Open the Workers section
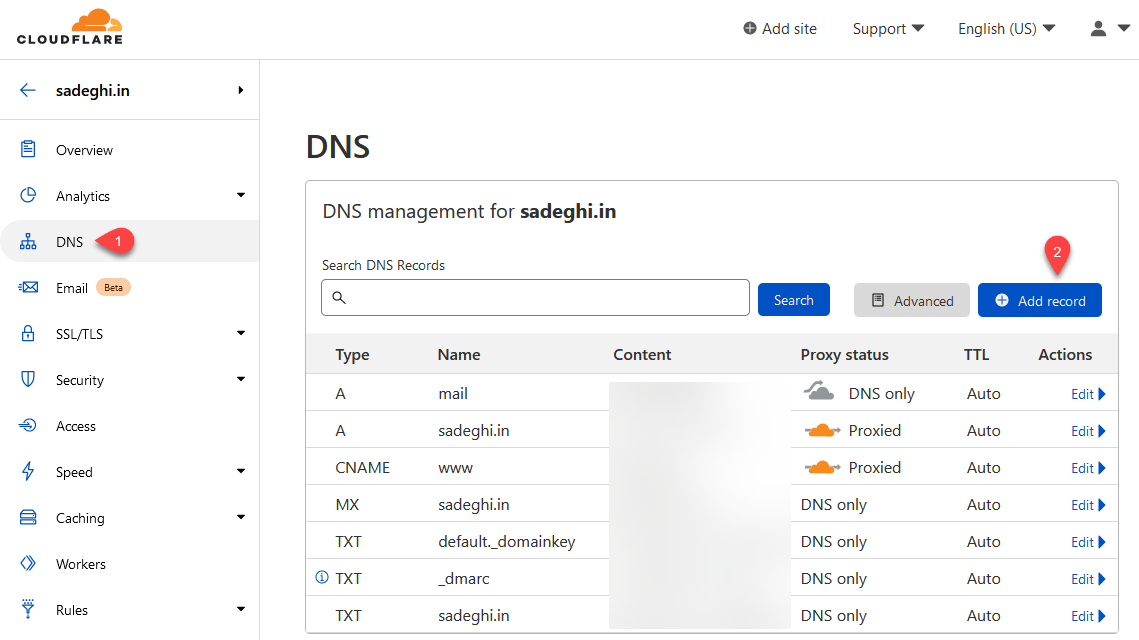This screenshot has width=1139, height=640. pyautogui.click(x=81, y=564)
